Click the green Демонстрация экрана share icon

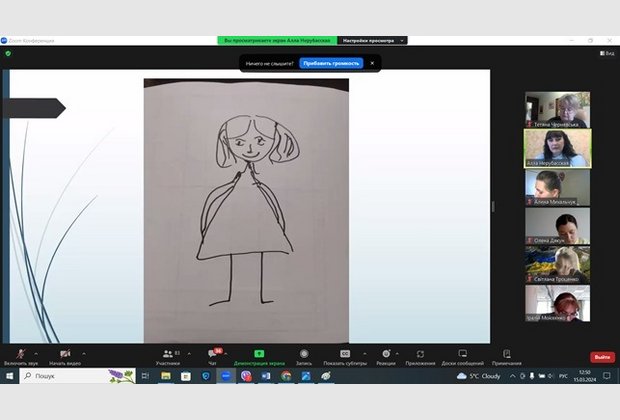pos(259,355)
